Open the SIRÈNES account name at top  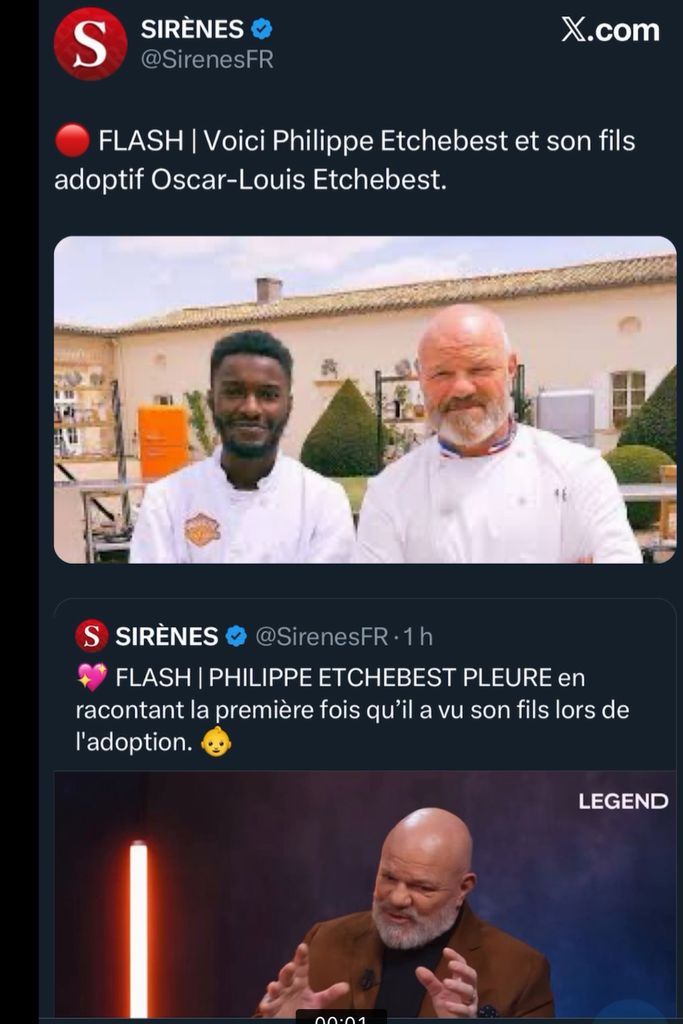192,28
